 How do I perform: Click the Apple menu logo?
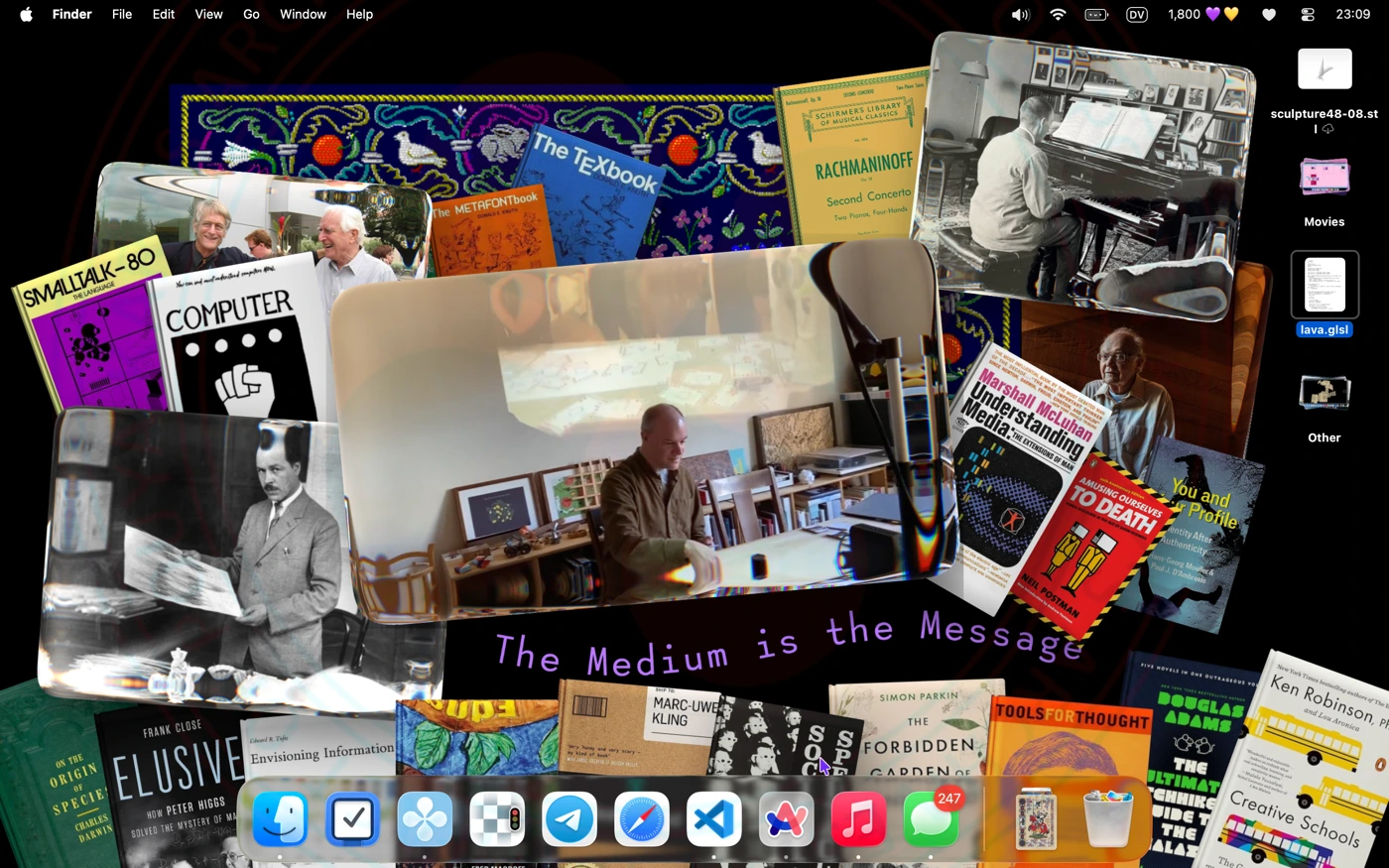click(26, 14)
